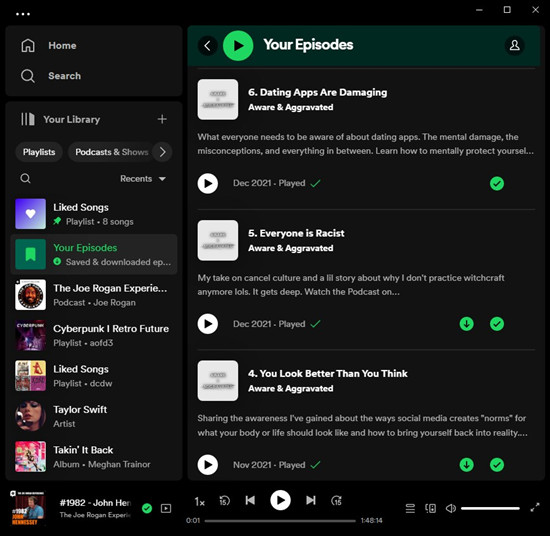Open now playing show name The Joe Rogan Experience

(x=95, y=515)
